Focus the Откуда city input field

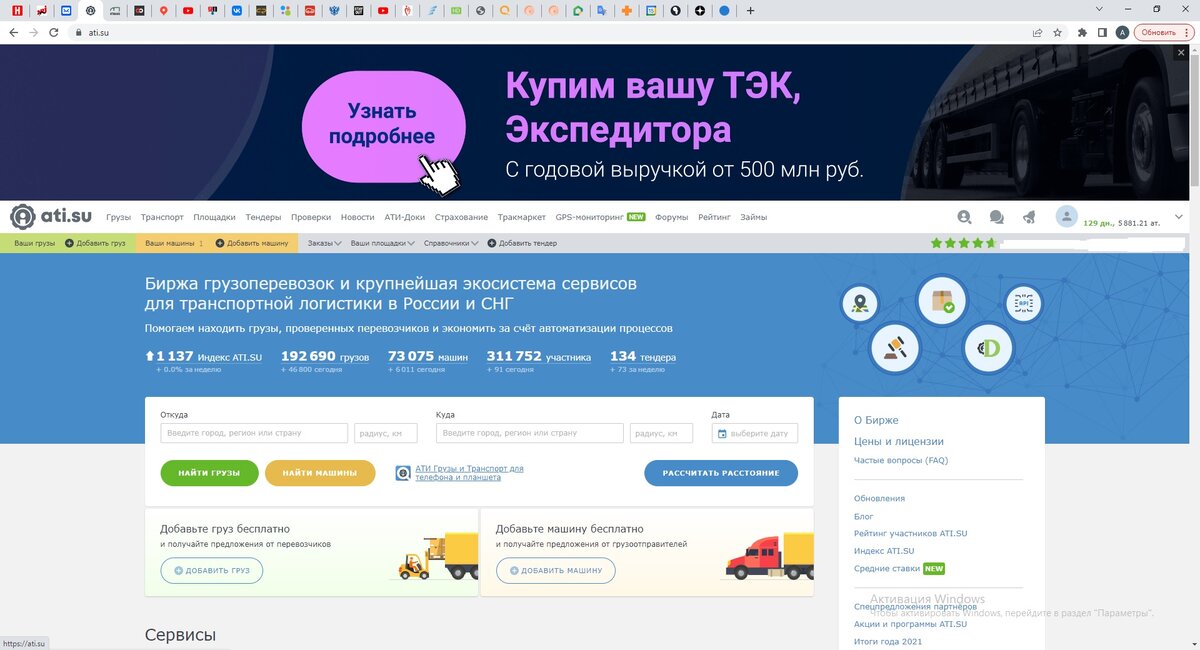(254, 433)
